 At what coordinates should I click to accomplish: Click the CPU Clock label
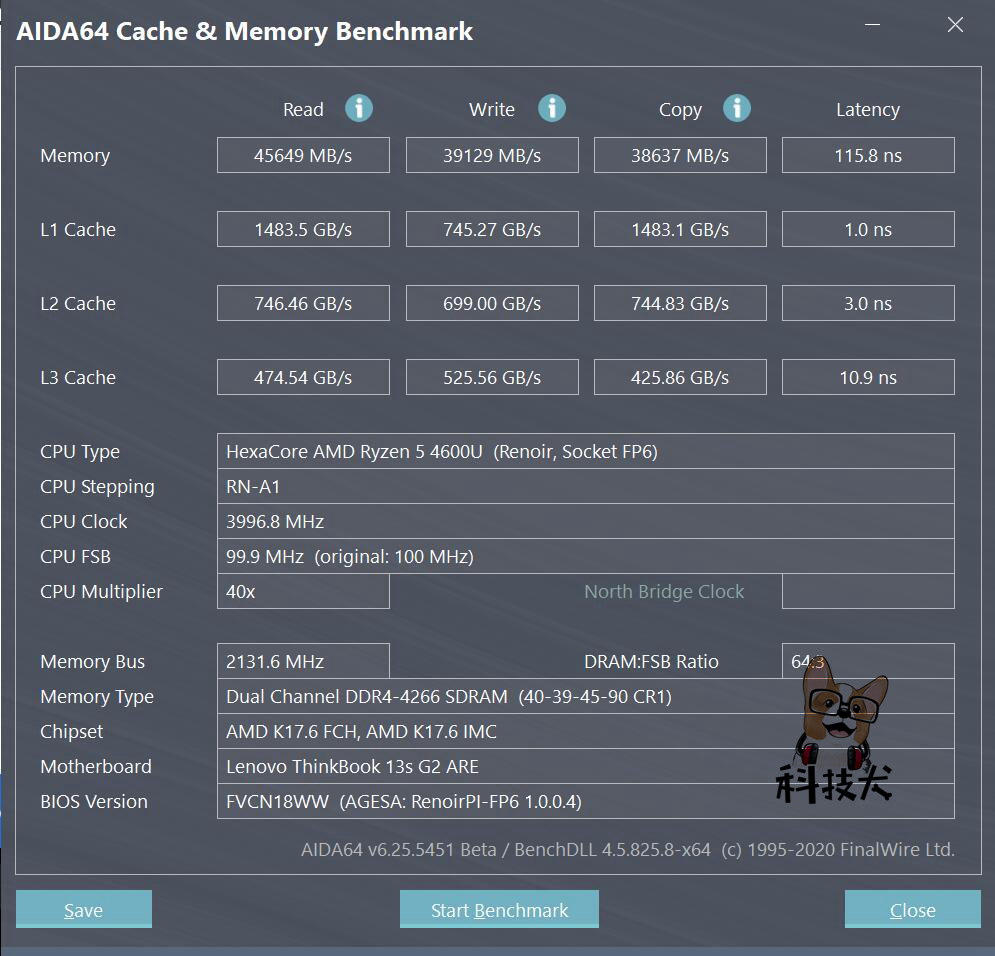[84, 521]
